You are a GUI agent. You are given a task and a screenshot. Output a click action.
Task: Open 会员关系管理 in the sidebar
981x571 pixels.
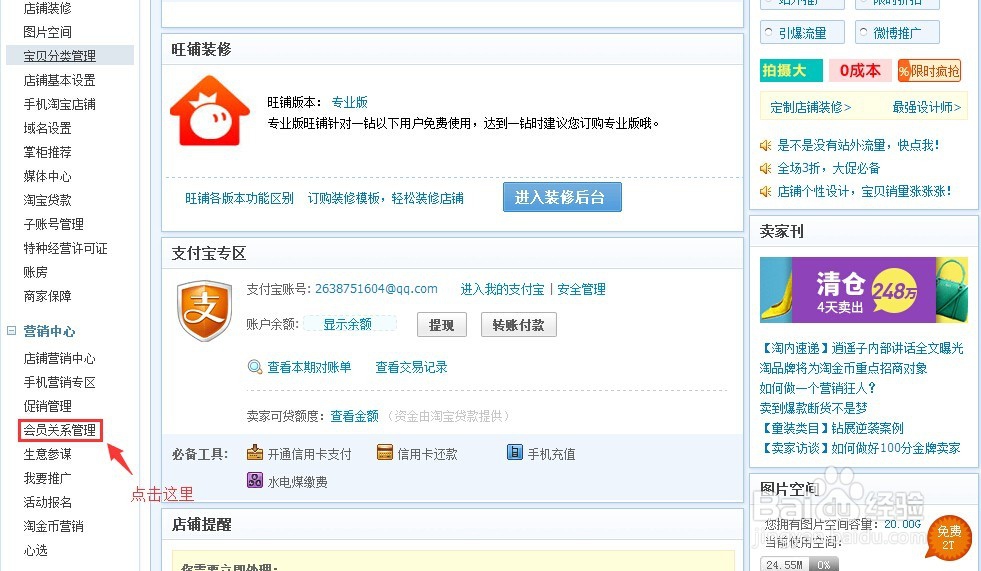pyautogui.click(x=59, y=430)
